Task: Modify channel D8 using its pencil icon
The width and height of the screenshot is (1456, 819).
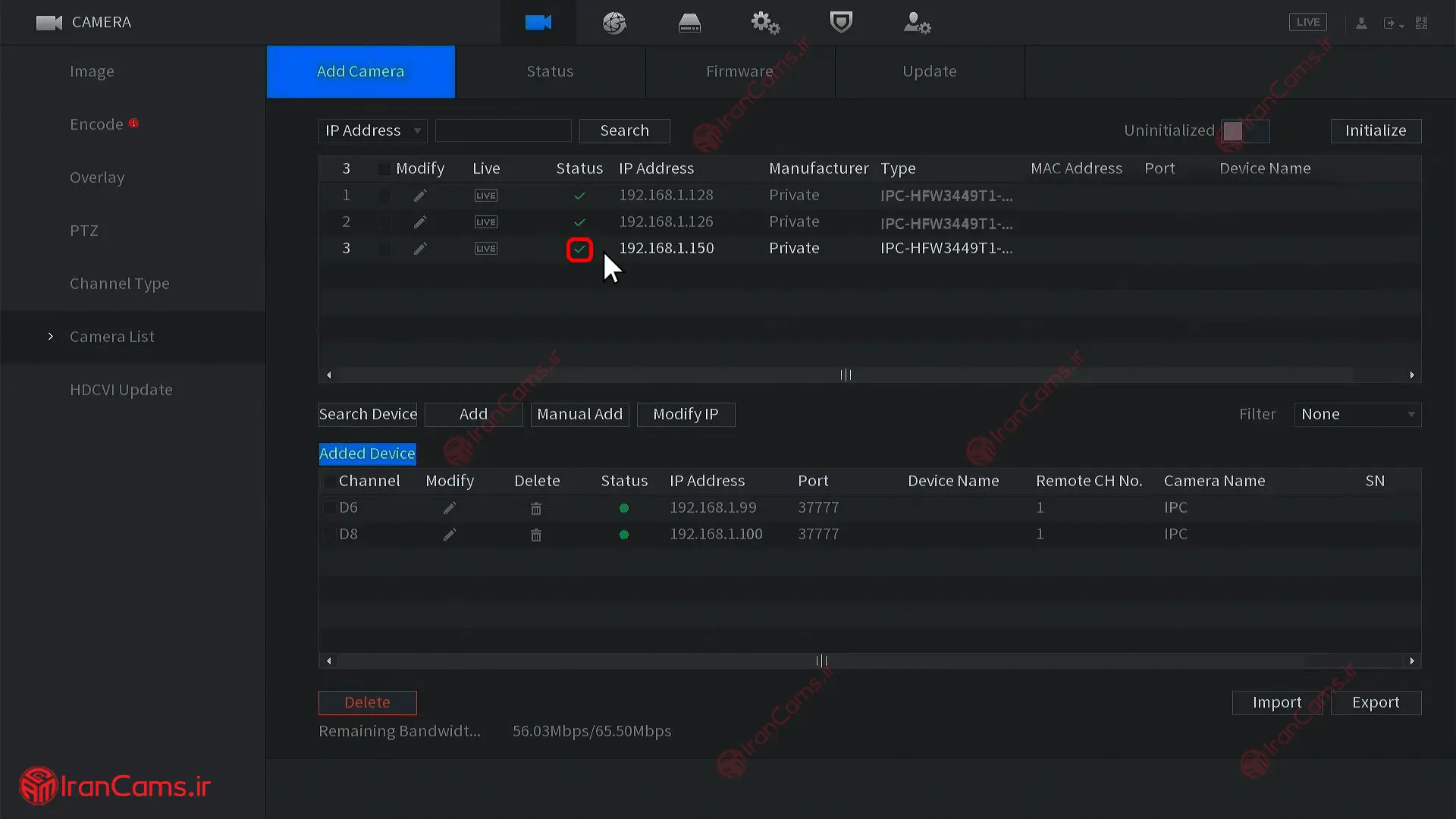Action: click(x=450, y=535)
